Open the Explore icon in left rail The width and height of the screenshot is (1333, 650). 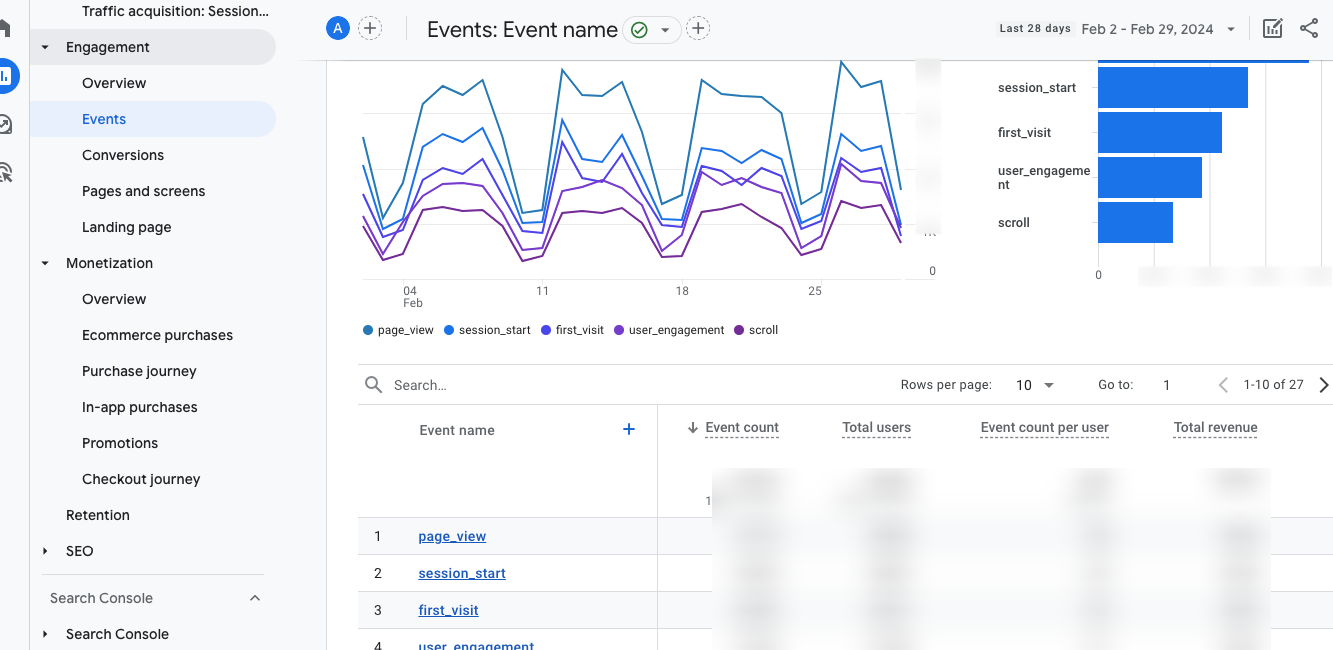[x=5, y=124]
